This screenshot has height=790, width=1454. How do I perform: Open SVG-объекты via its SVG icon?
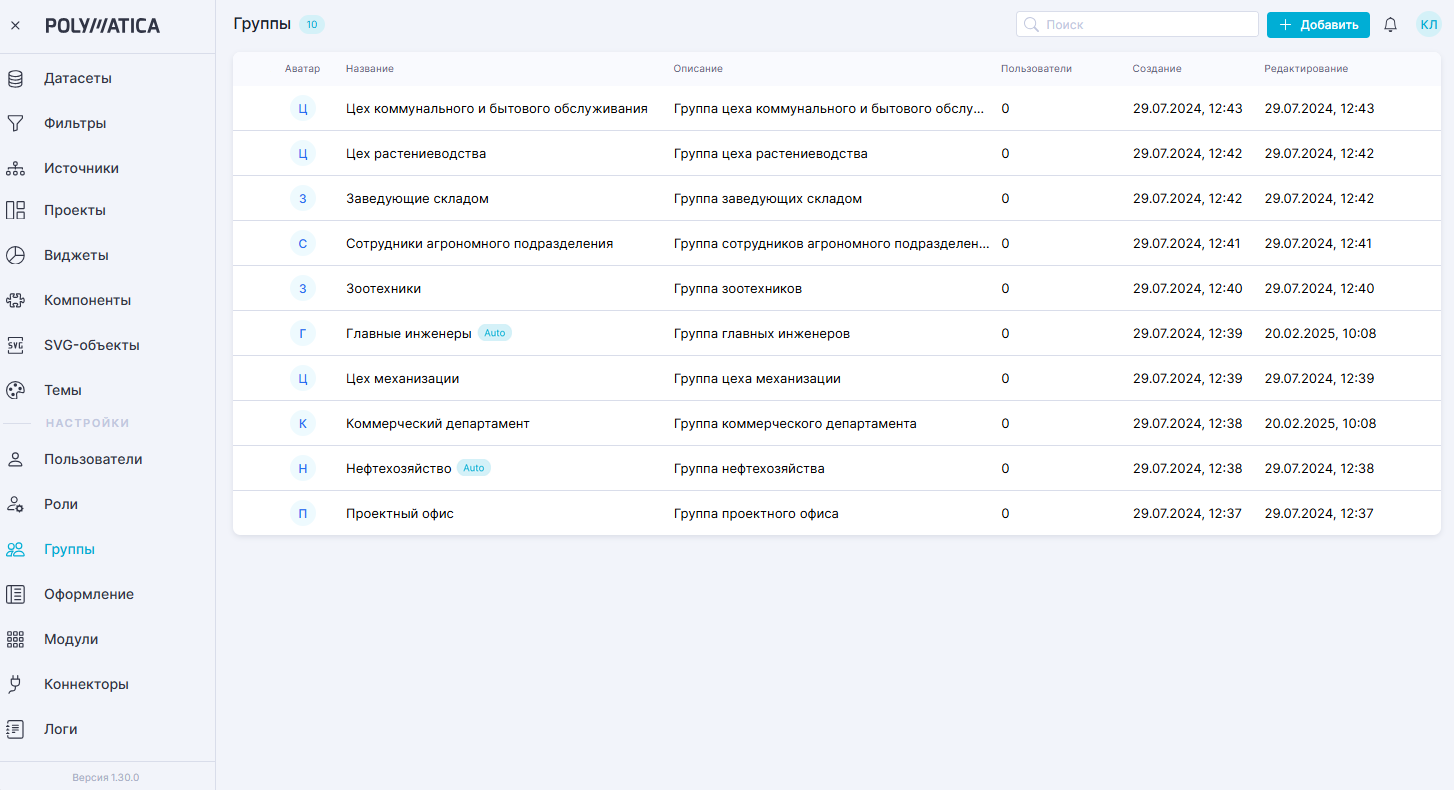click(15, 345)
